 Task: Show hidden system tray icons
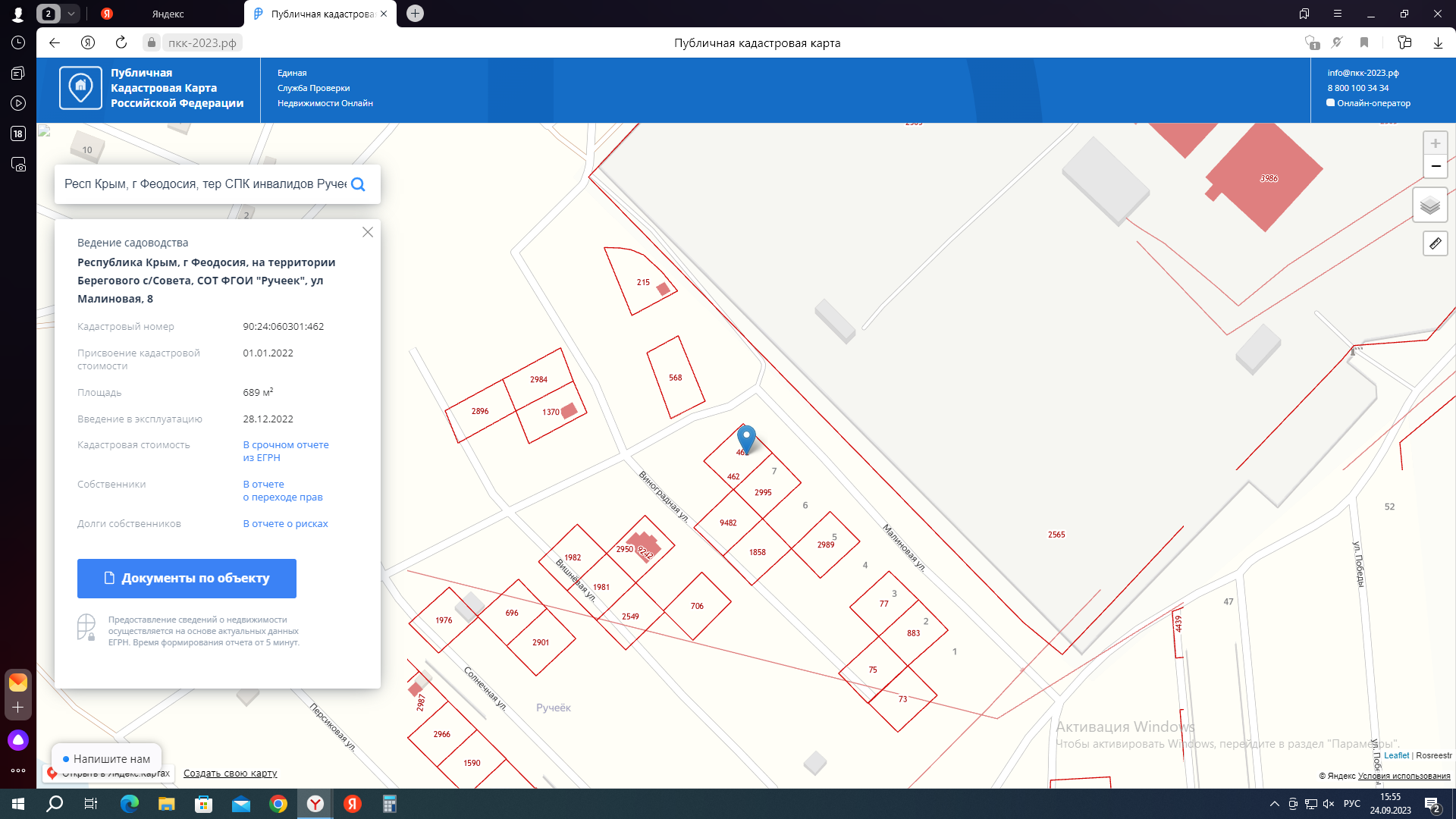tap(1274, 804)
